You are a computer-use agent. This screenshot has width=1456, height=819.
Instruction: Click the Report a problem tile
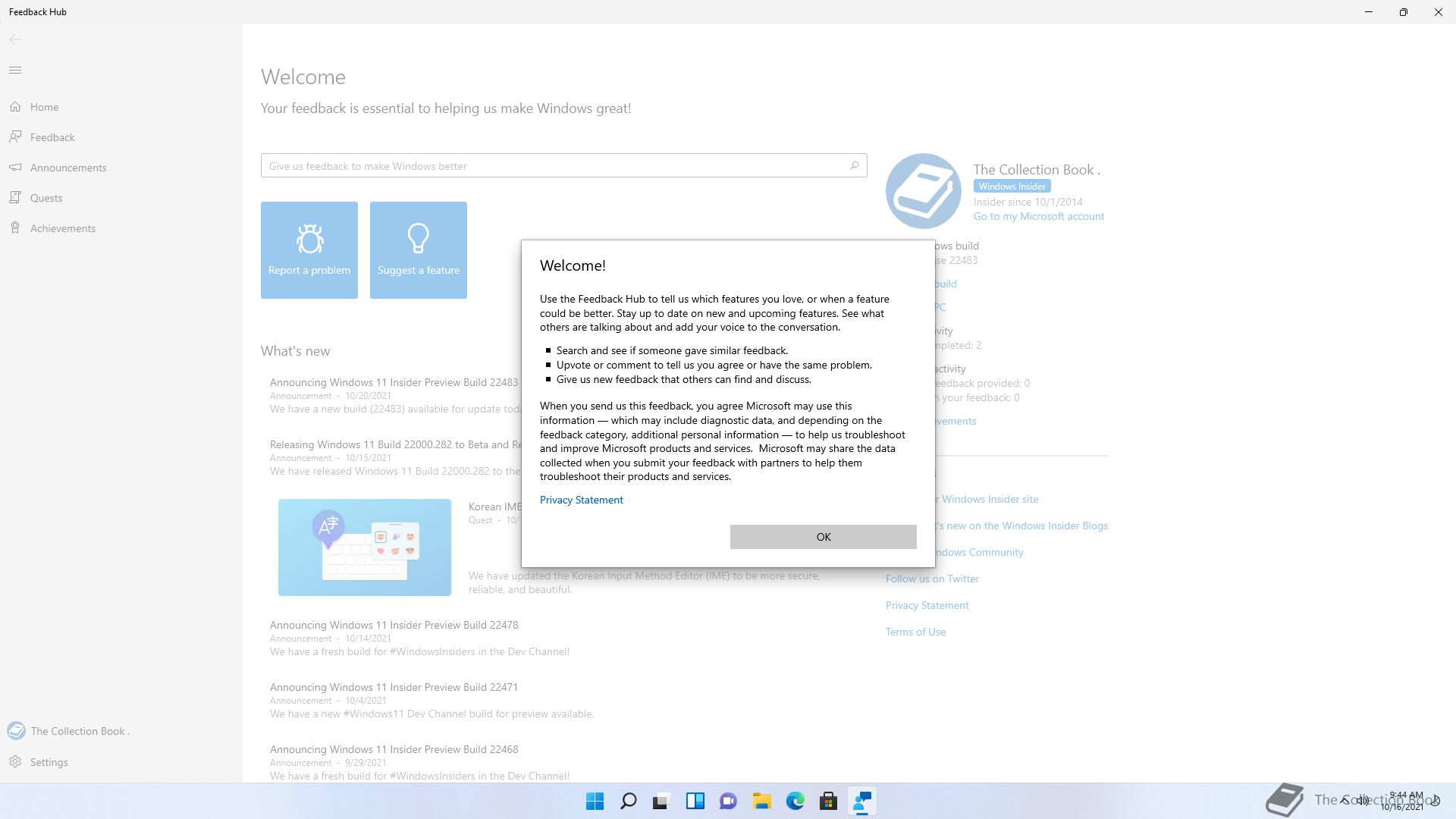coord(309,250)
